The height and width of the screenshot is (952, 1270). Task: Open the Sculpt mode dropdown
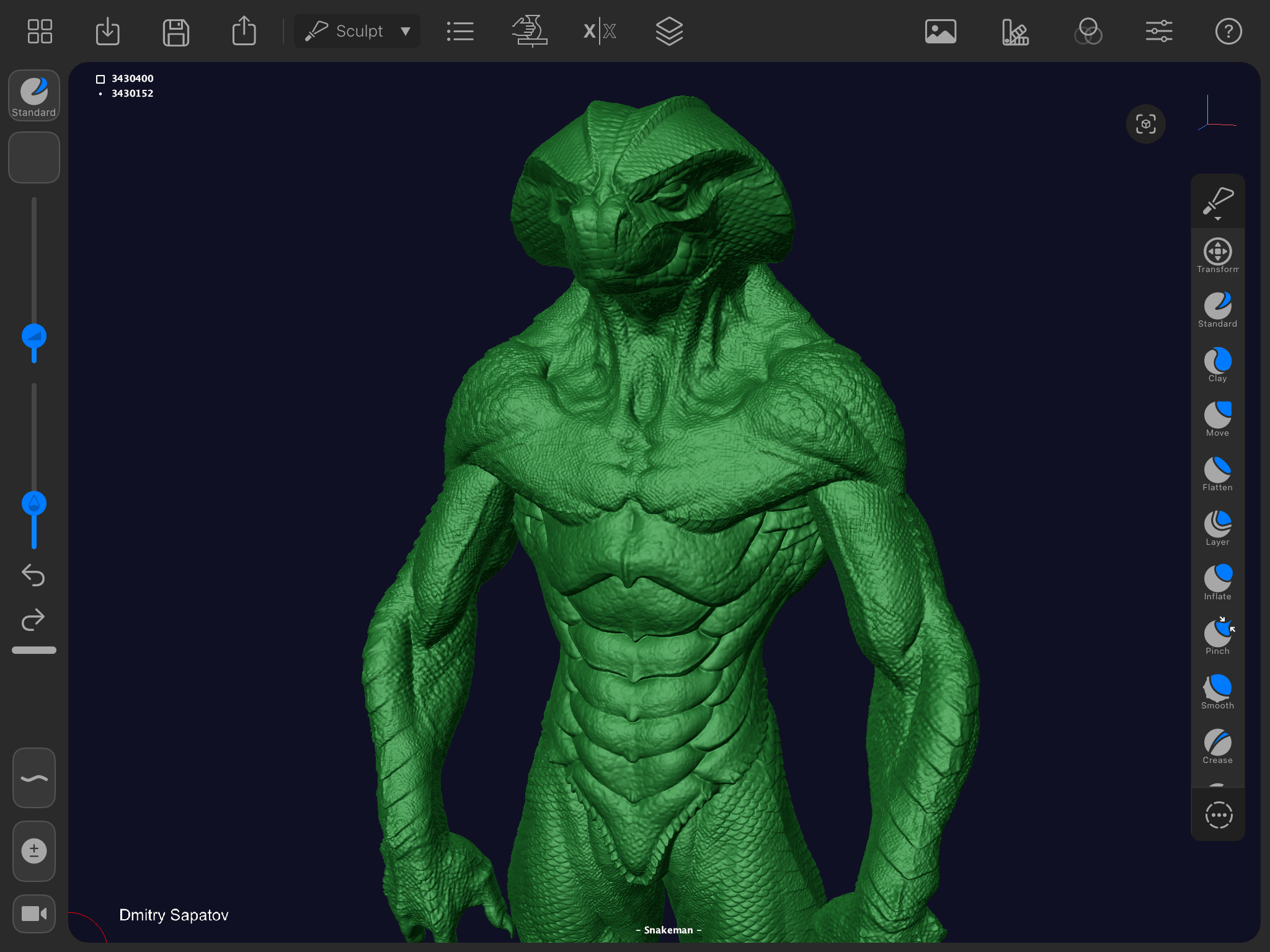coord(357,31)
